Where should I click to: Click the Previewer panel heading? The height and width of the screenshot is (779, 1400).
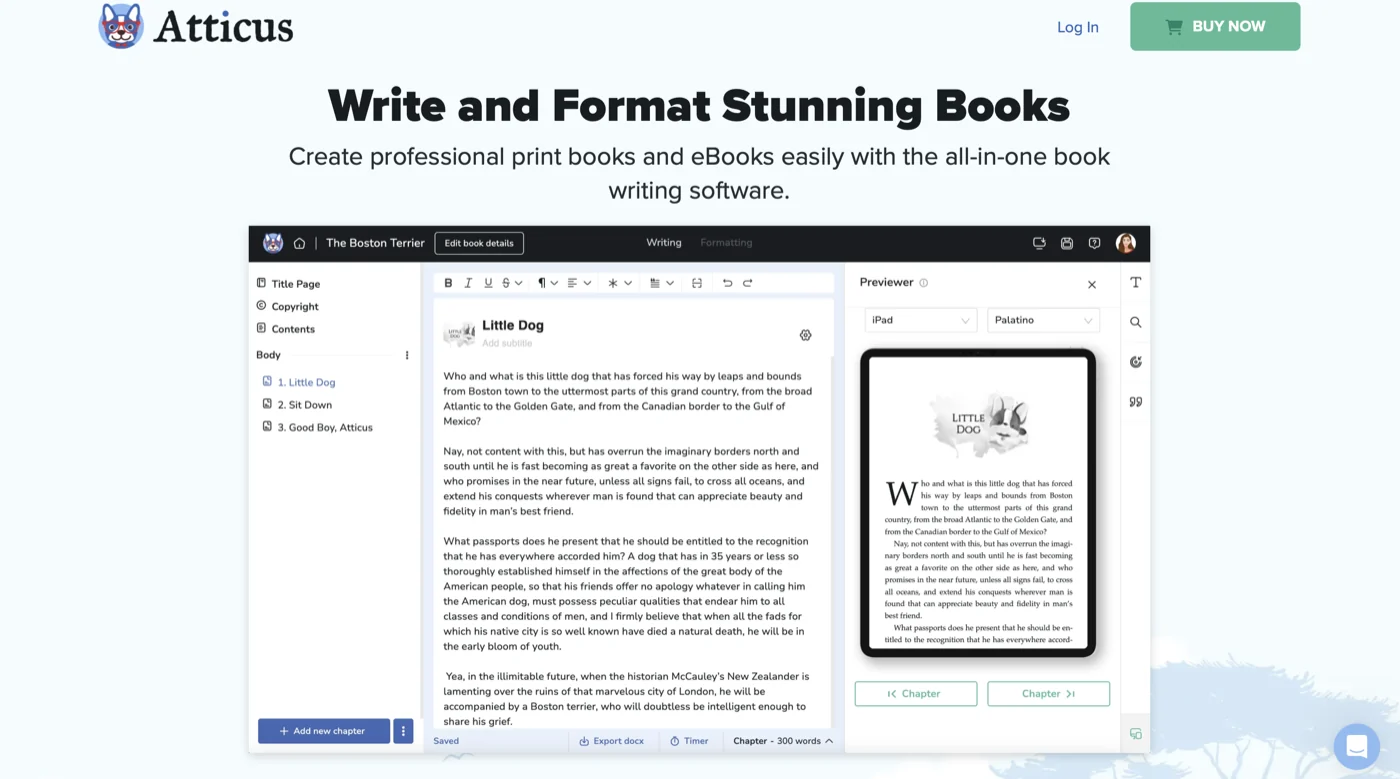pos(886,282)
